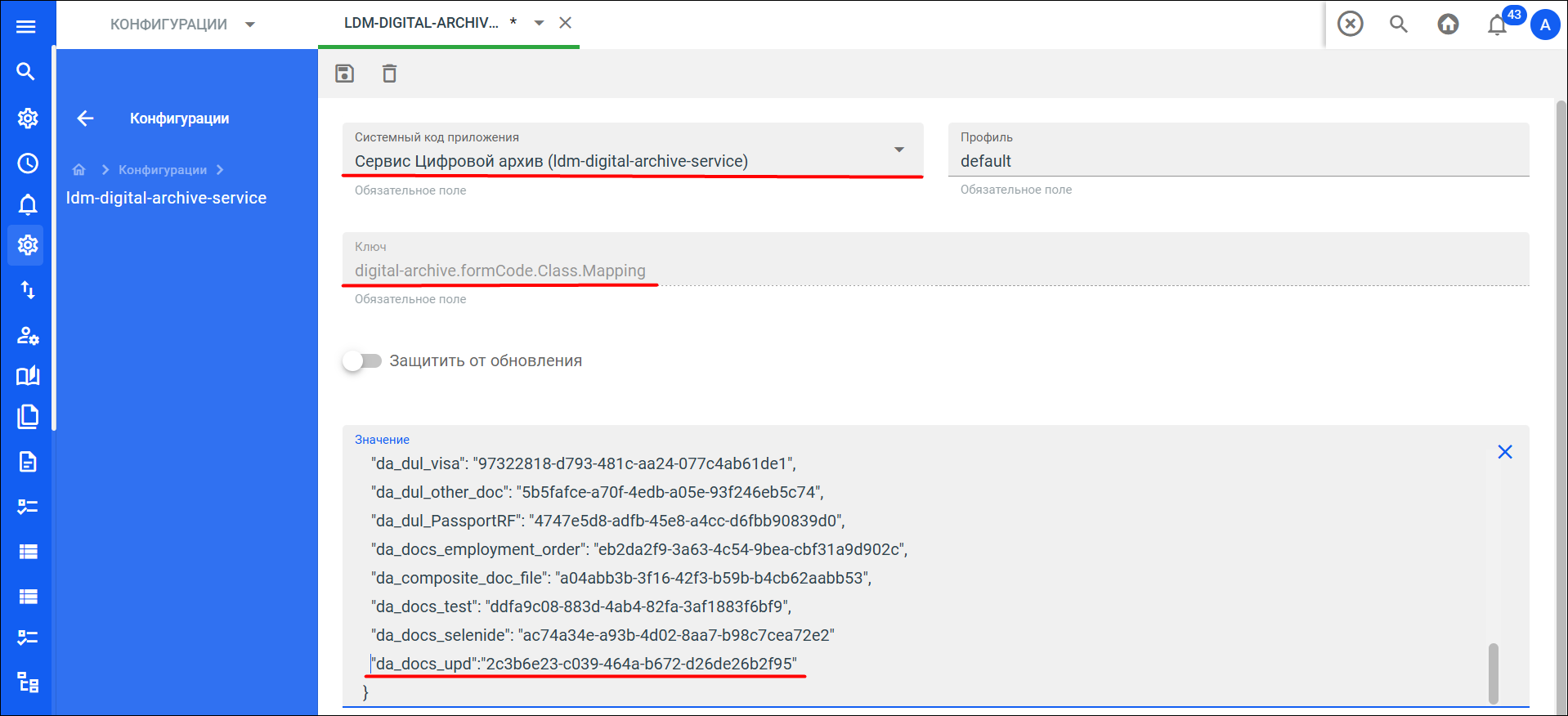The height and width of the screenshot is (716, 1568).
Task: Select the LDM-DIGITAL-ARCHIV tab
Action: [x=421, y=23]
